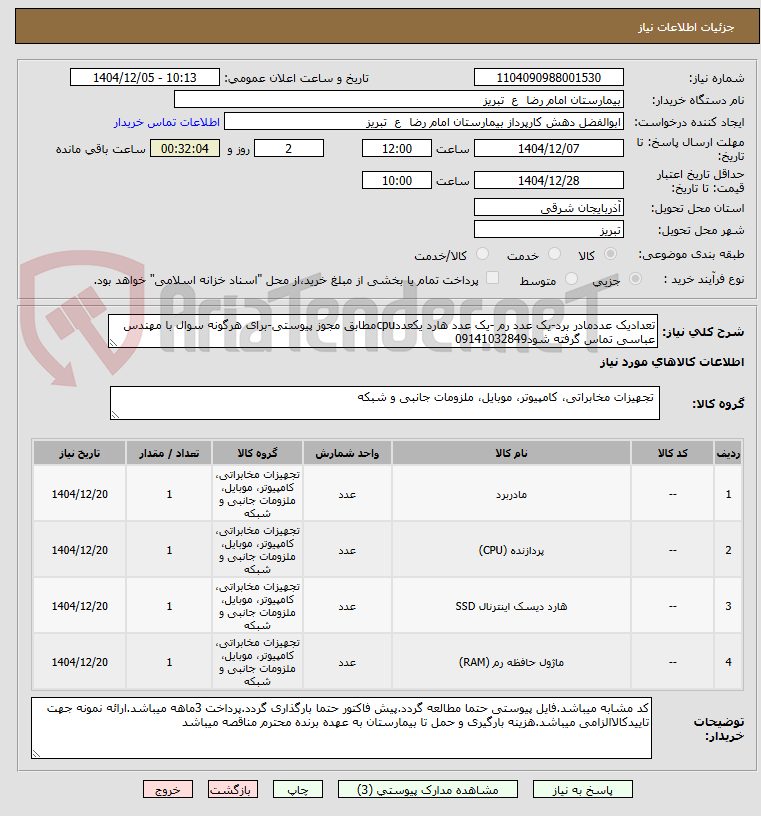Click the پردازنده (CPU) item name cell
Screen dimensions: 761x816
[x=511, y=550]
